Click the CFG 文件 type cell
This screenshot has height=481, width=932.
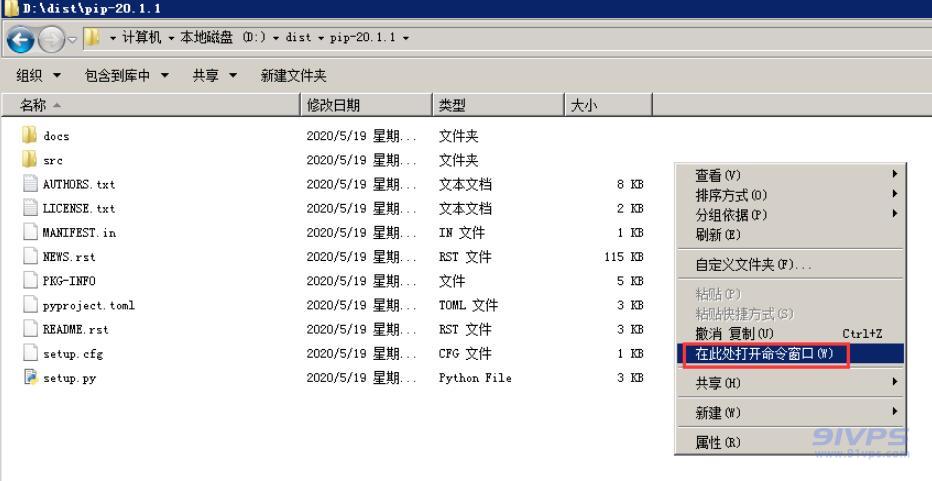pos(465,353)
